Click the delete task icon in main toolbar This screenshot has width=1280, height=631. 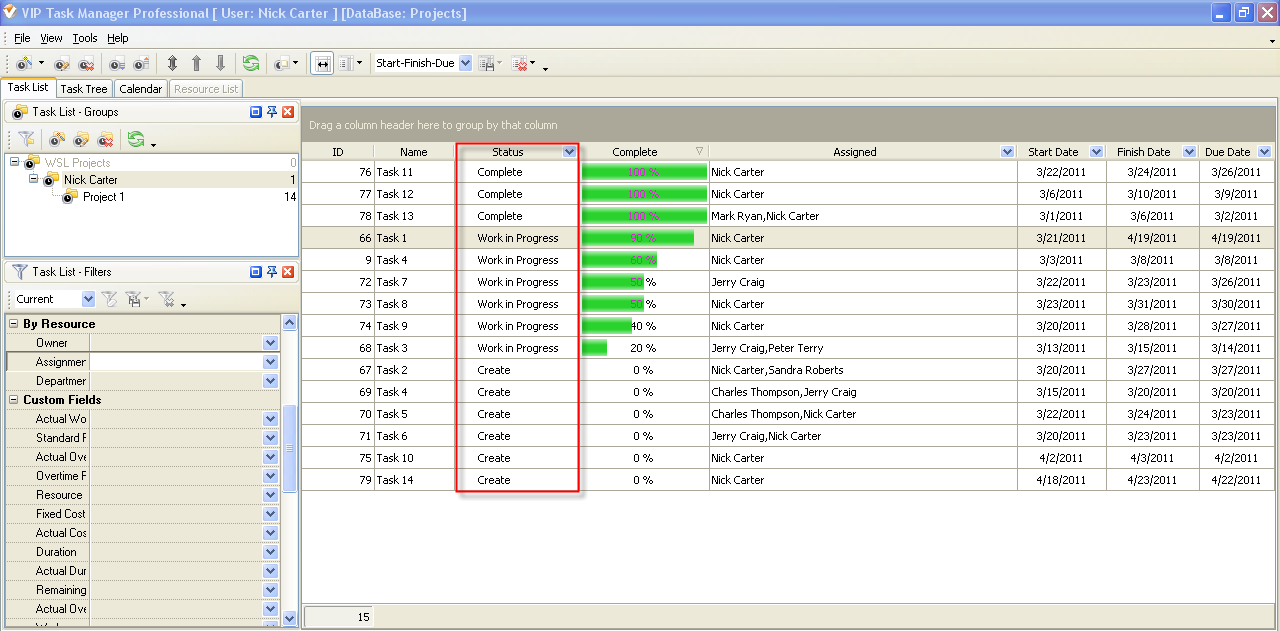click(86, 63)
